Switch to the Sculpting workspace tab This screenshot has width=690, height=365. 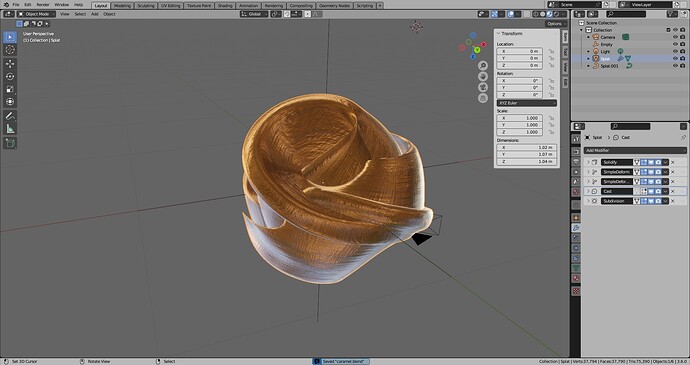pos(146,6)
